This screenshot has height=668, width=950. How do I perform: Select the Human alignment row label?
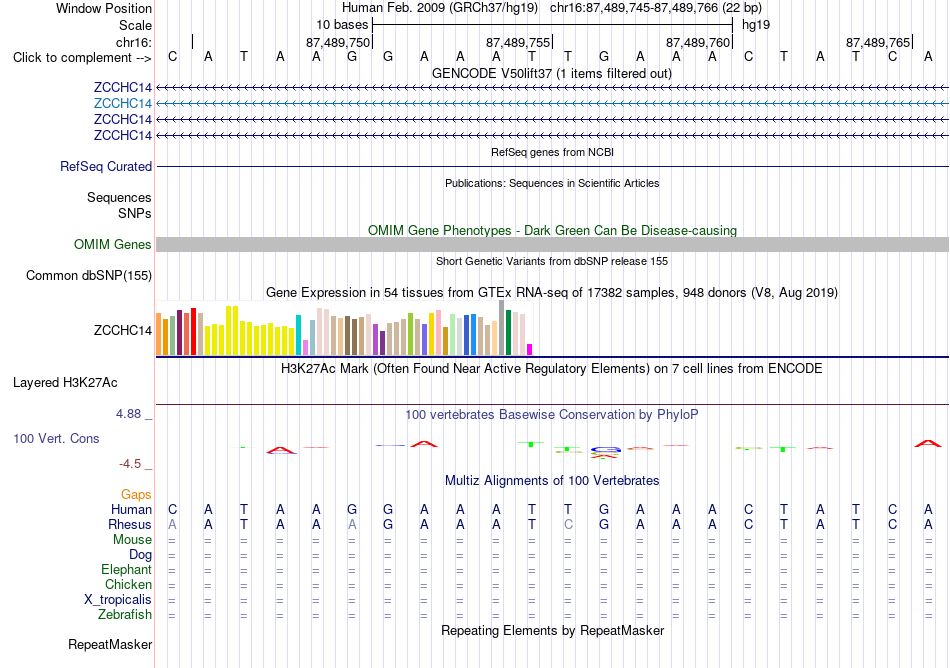[131, 509]
